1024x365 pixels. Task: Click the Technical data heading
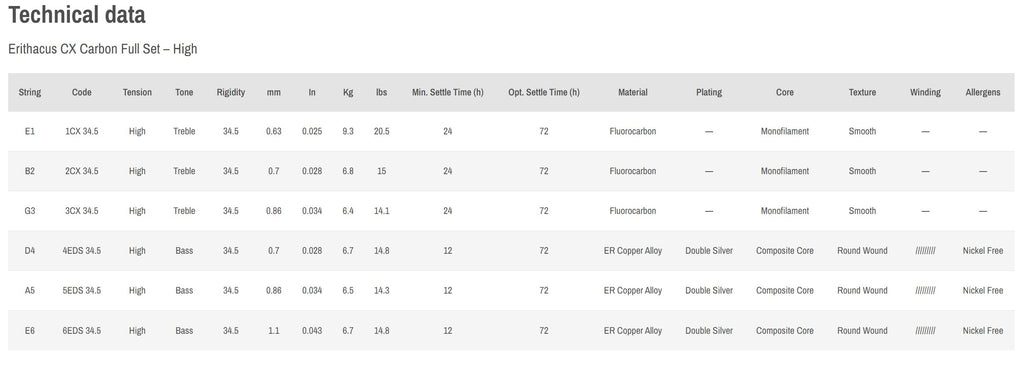77,14
